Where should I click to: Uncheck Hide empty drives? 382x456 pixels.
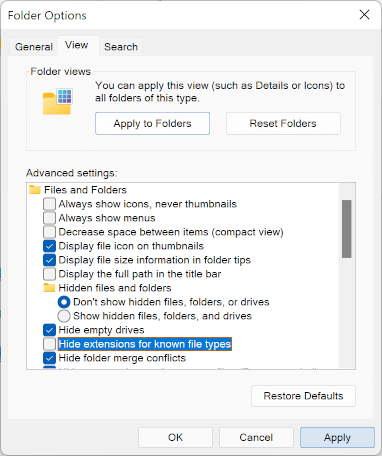coord(49,330)
